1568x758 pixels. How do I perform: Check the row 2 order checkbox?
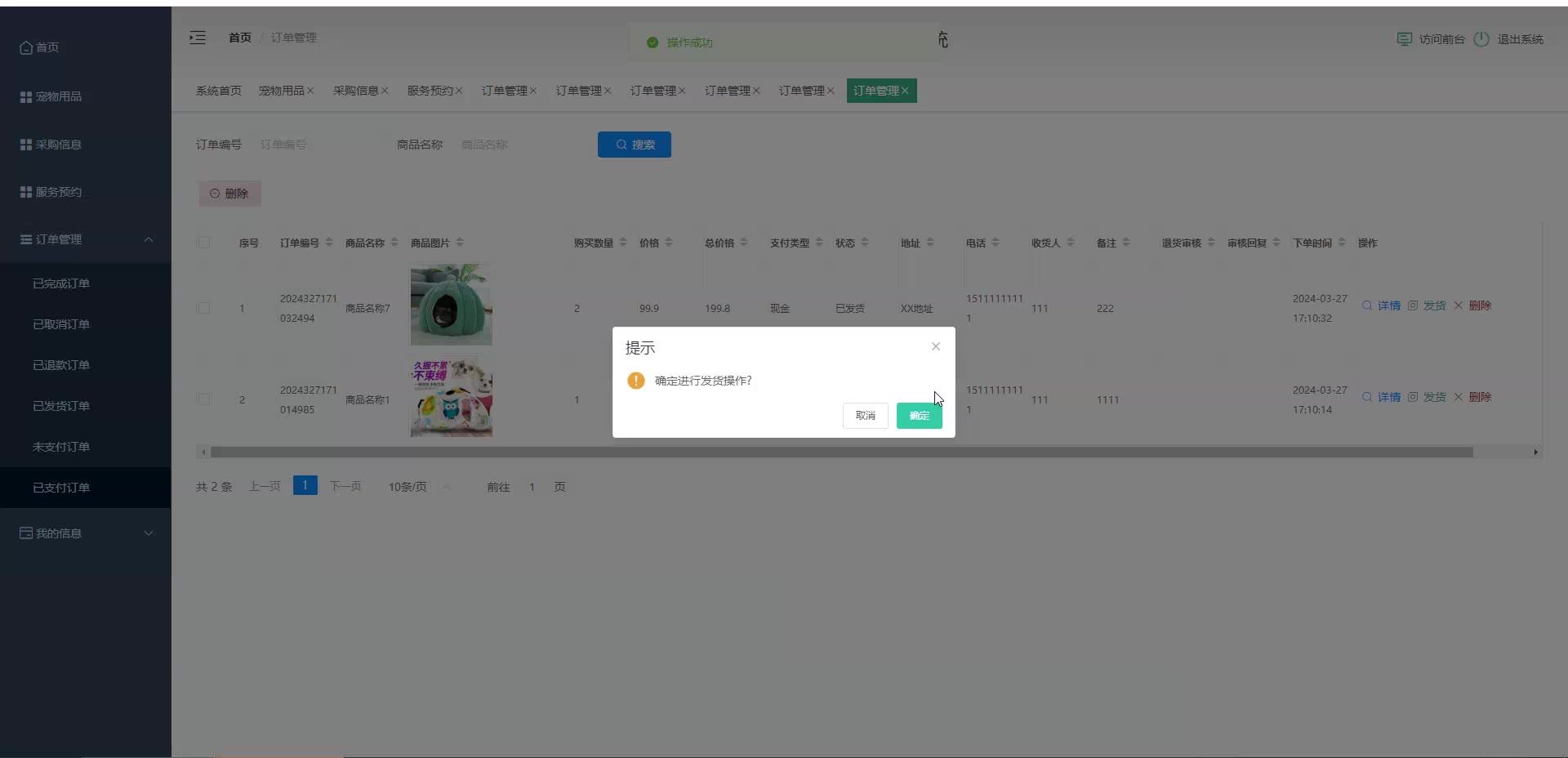coord(204,399)
